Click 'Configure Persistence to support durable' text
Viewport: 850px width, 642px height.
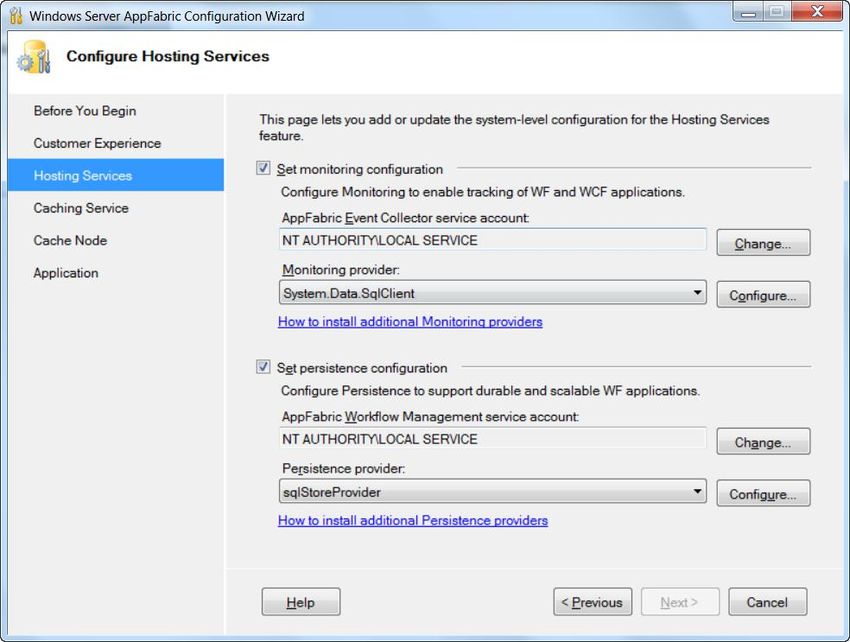pyautogui.click(x=490, y=391)
